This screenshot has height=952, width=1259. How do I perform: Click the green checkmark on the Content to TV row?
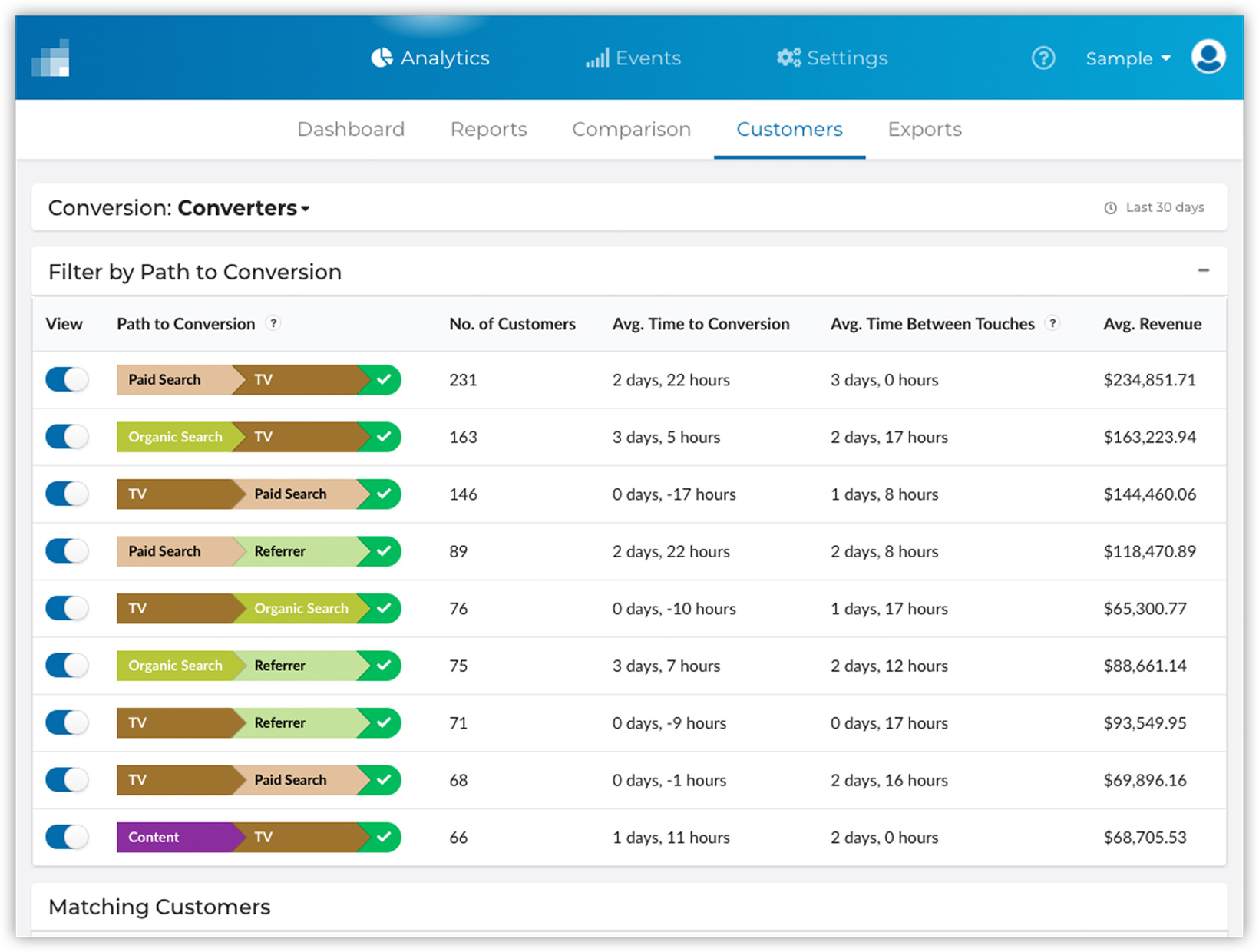point(384,837)
